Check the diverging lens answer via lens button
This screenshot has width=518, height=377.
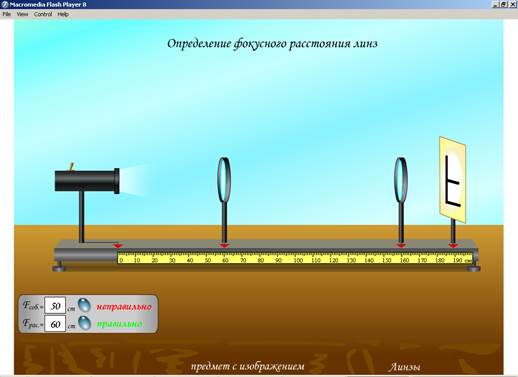(84, 323)
